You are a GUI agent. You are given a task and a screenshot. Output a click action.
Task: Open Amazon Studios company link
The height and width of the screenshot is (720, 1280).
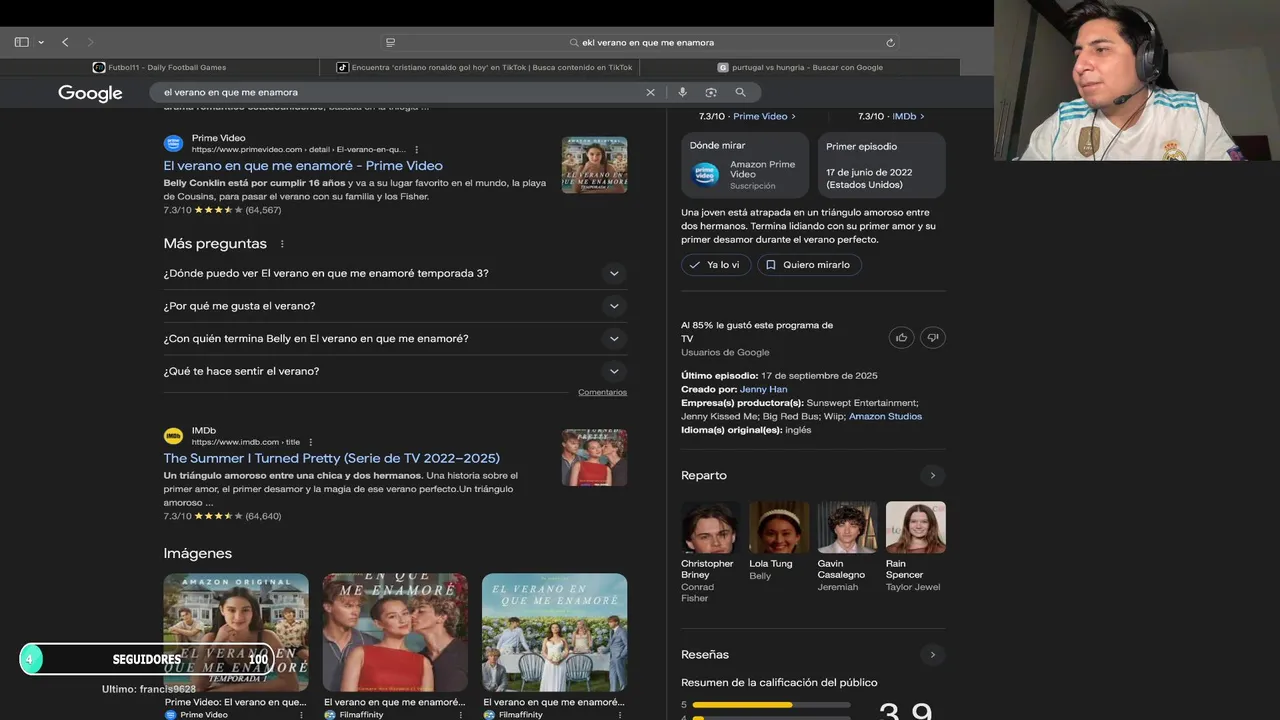[x=885, y=416]
